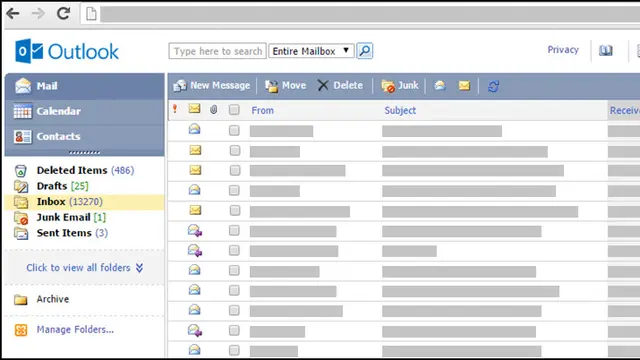Open the Calendar section
Image resolution: width=640 pixels, height=360 pixels.
(x=84, y=111)
